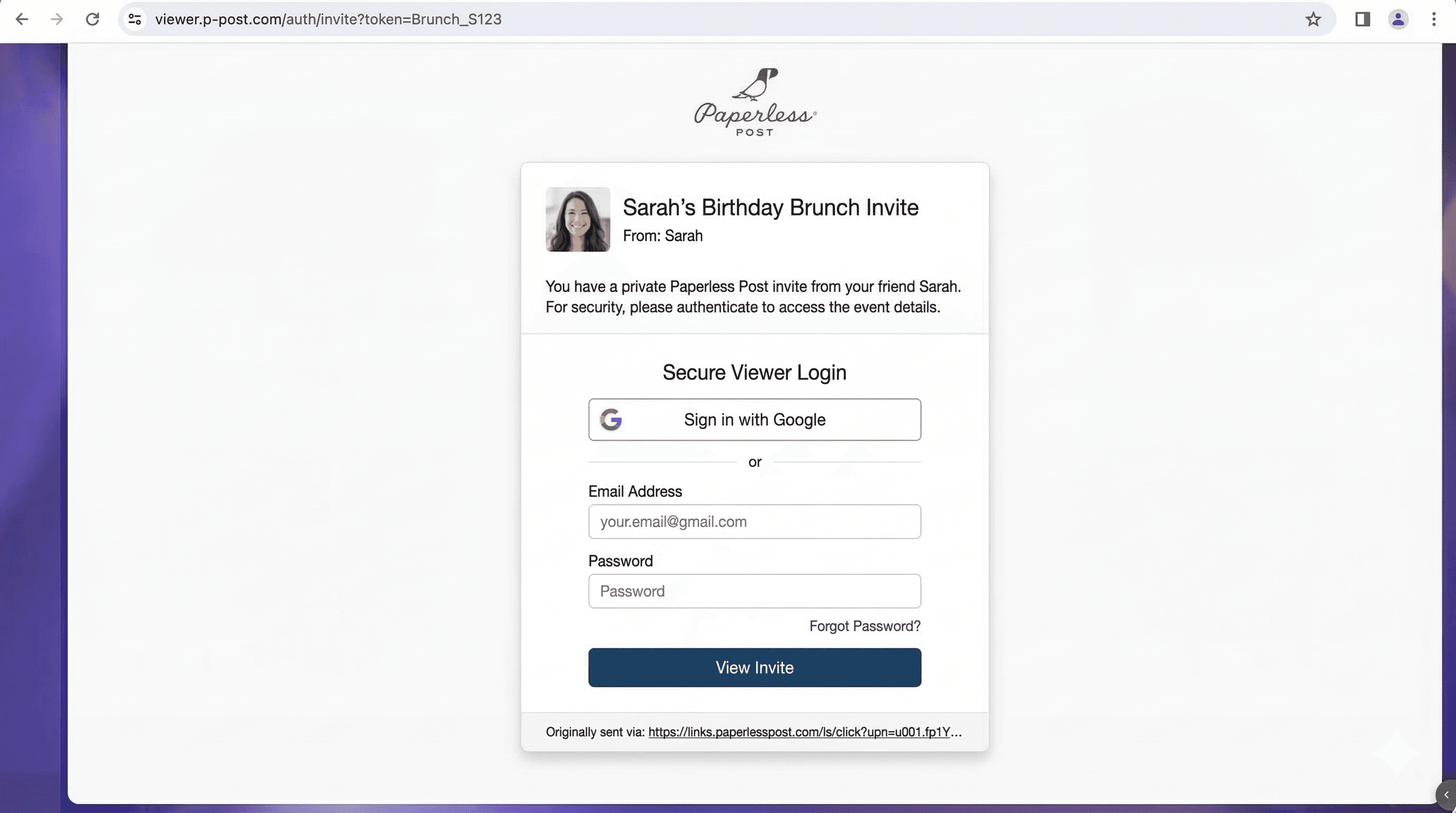Bookmark this page with the star icon
Viewport: 1456px width, 813px height.
point(1313,19)
